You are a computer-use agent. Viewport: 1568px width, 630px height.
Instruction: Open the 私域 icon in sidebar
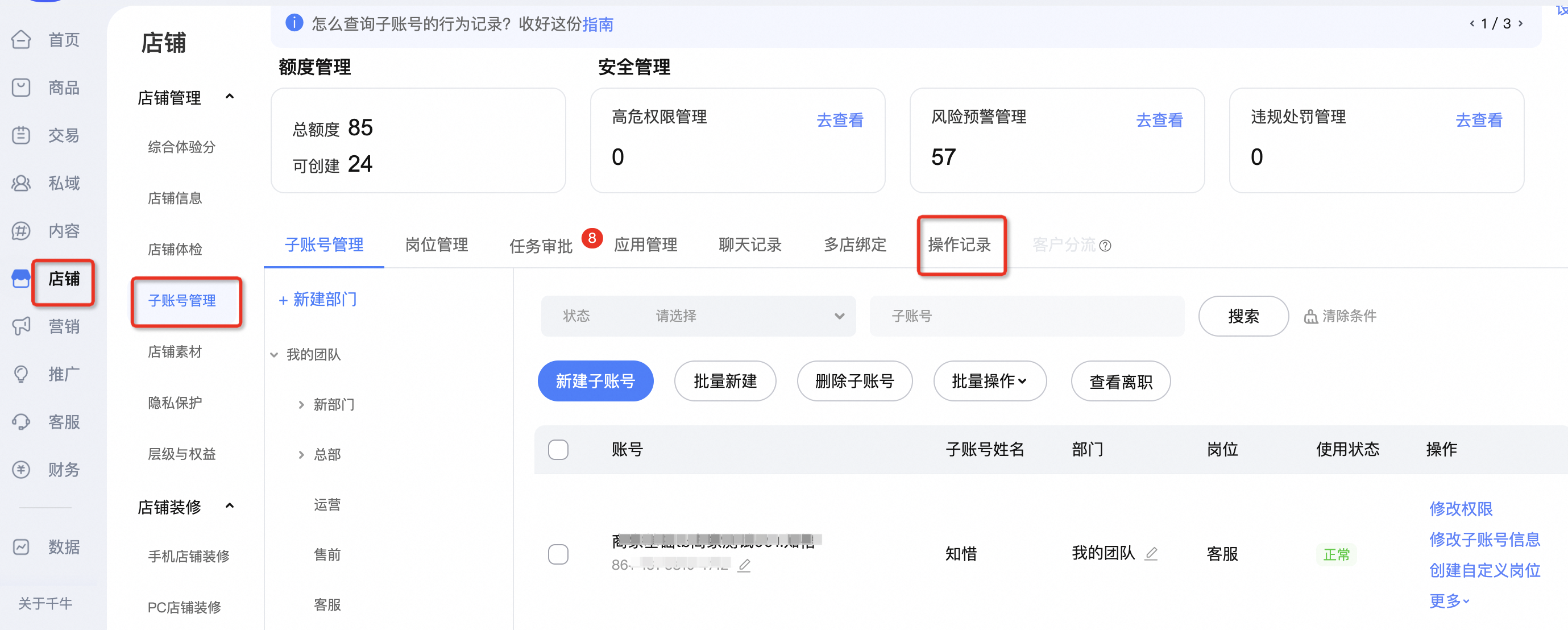(x=21, y=183)
